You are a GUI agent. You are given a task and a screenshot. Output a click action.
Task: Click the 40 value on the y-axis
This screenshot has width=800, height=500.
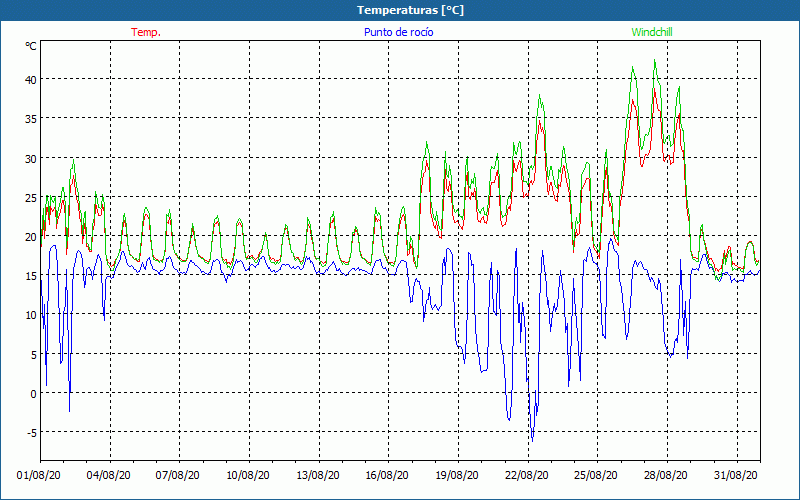coord(31,80)
